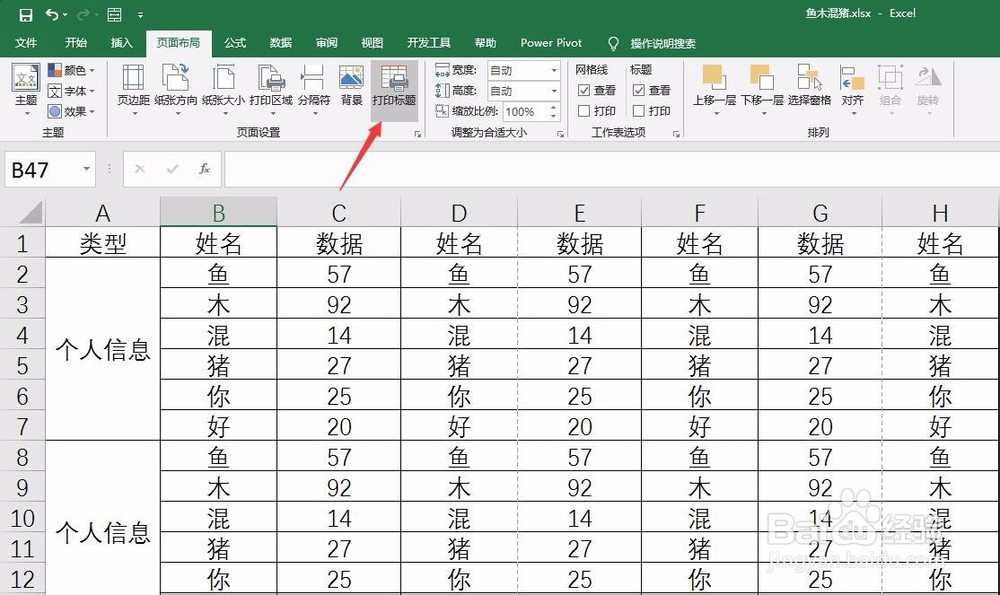Switch to the Developer (开发工具) tab
The height and width of the screenshot is (595, 1000).
[x=429, y=43]
